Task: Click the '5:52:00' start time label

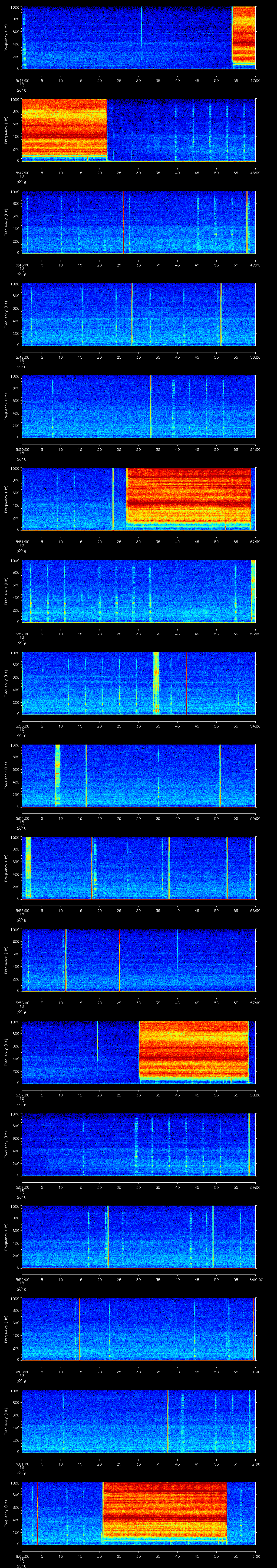Action: pos(22,634)
